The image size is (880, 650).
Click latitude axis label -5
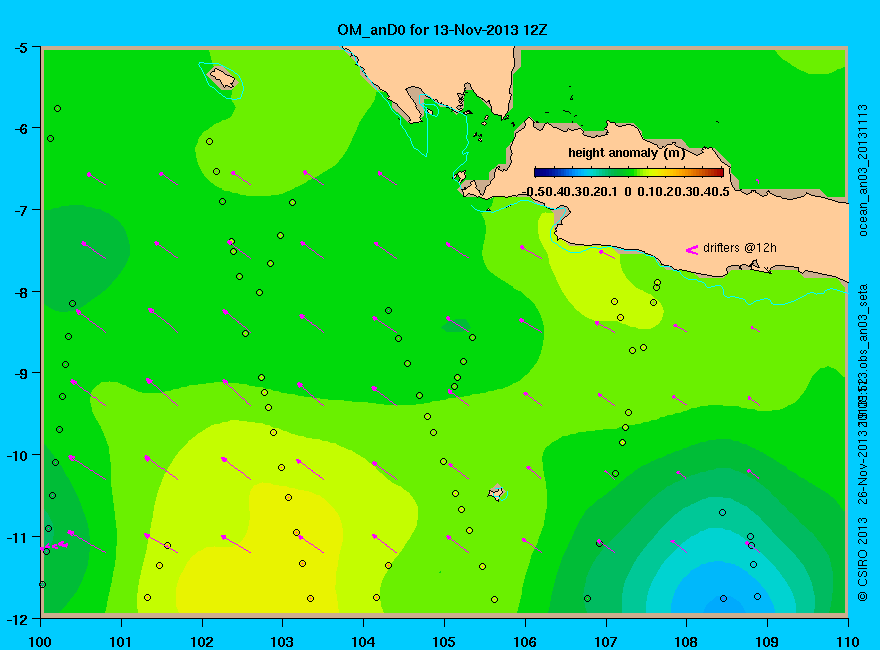pos(20,47)
